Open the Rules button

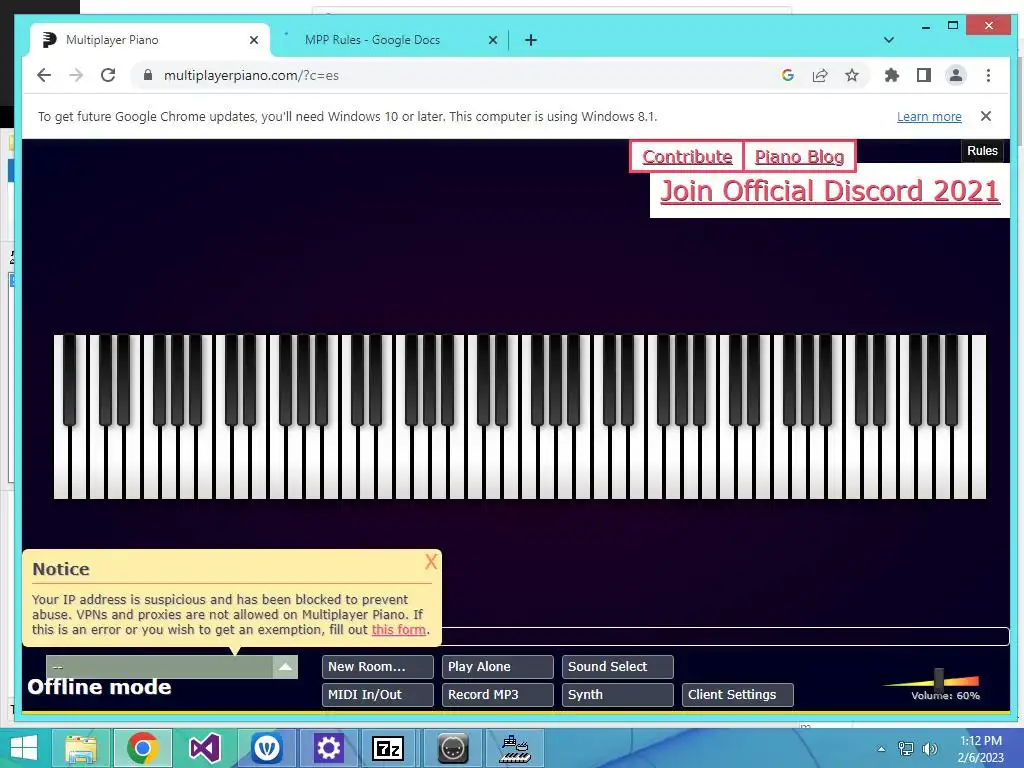982,151
